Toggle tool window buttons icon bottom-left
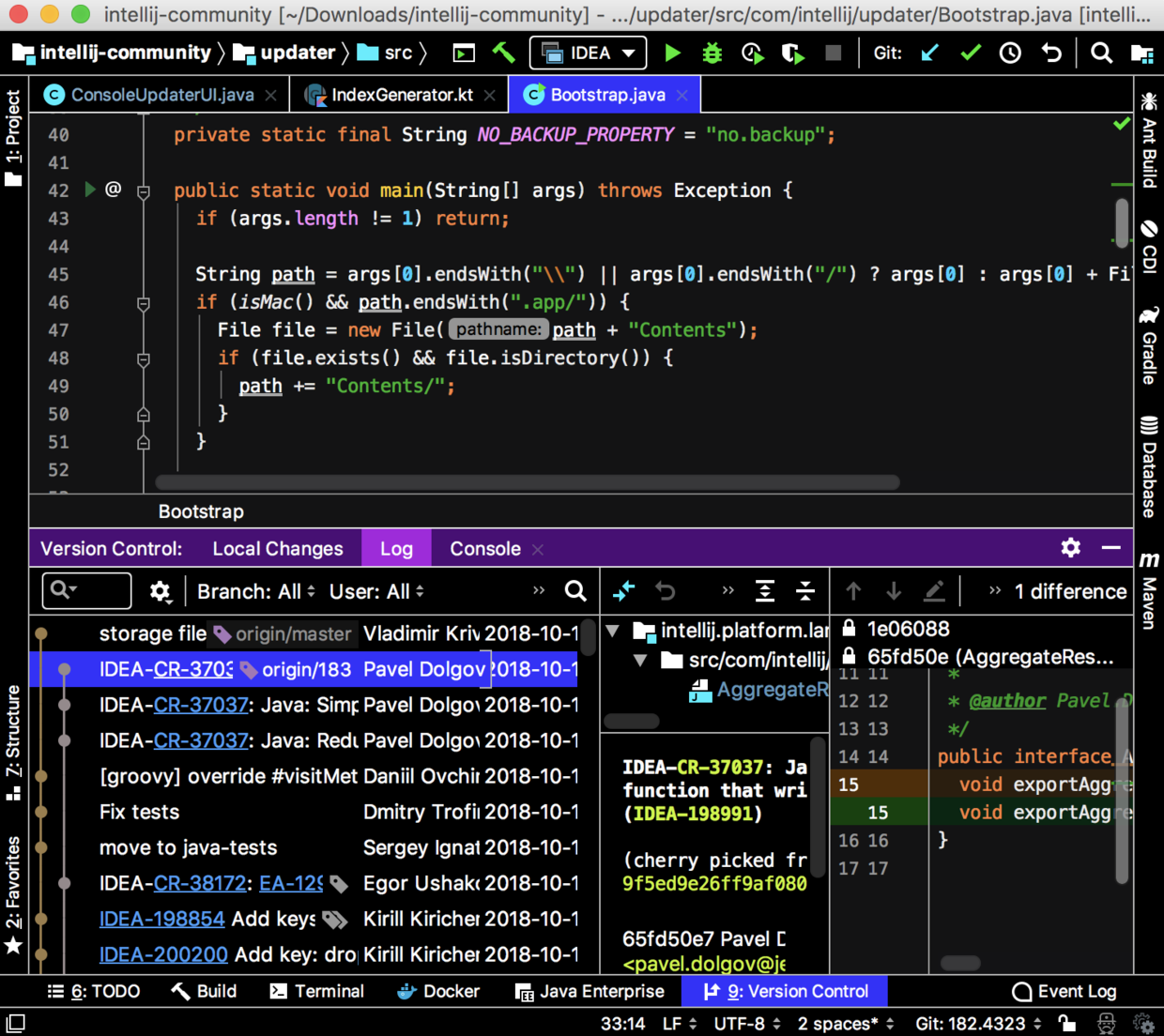Image resolution: width=1164 pixels, height=1036 pixels. (x=15, y=1023)
